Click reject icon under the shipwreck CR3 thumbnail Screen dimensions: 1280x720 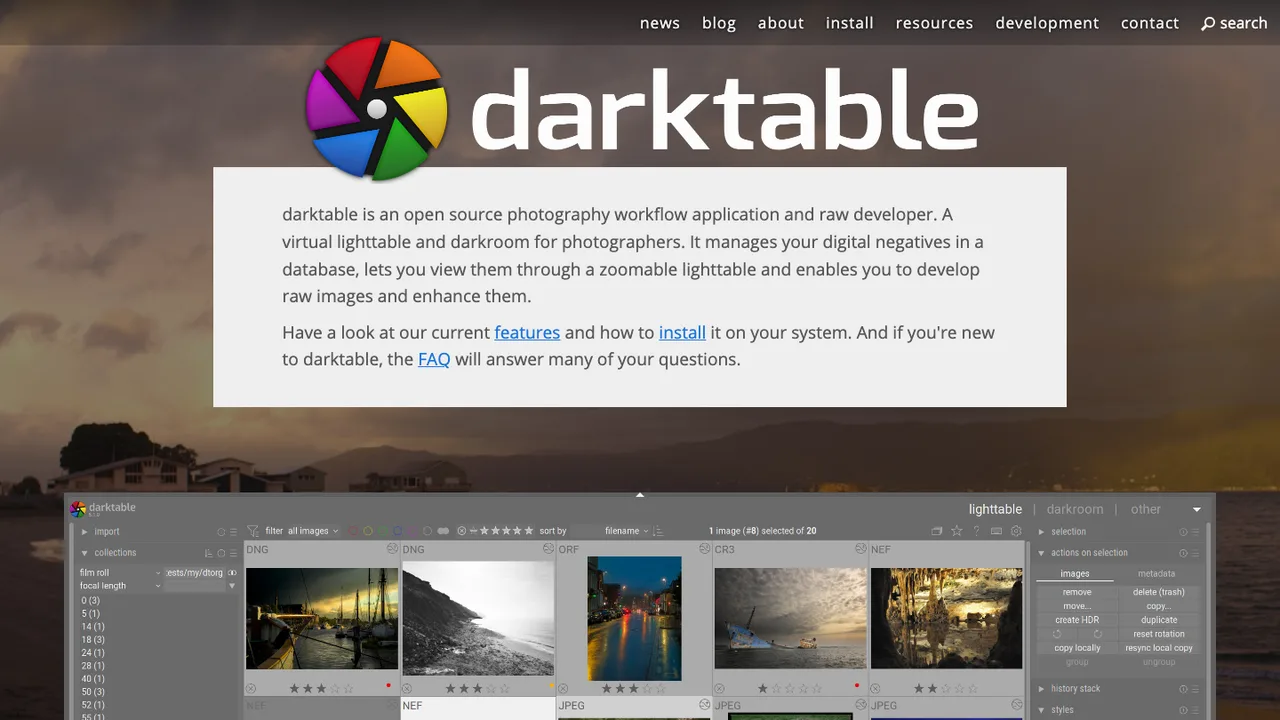point(719,688)
